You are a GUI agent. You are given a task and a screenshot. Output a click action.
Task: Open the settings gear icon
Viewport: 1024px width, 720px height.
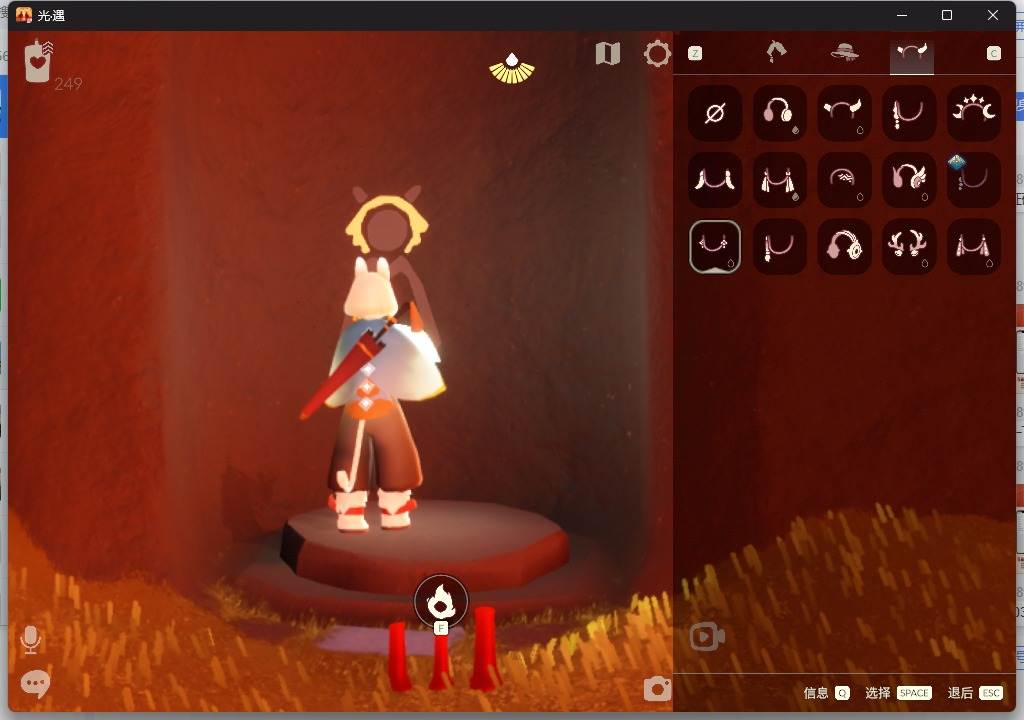(x=657, y=54)
